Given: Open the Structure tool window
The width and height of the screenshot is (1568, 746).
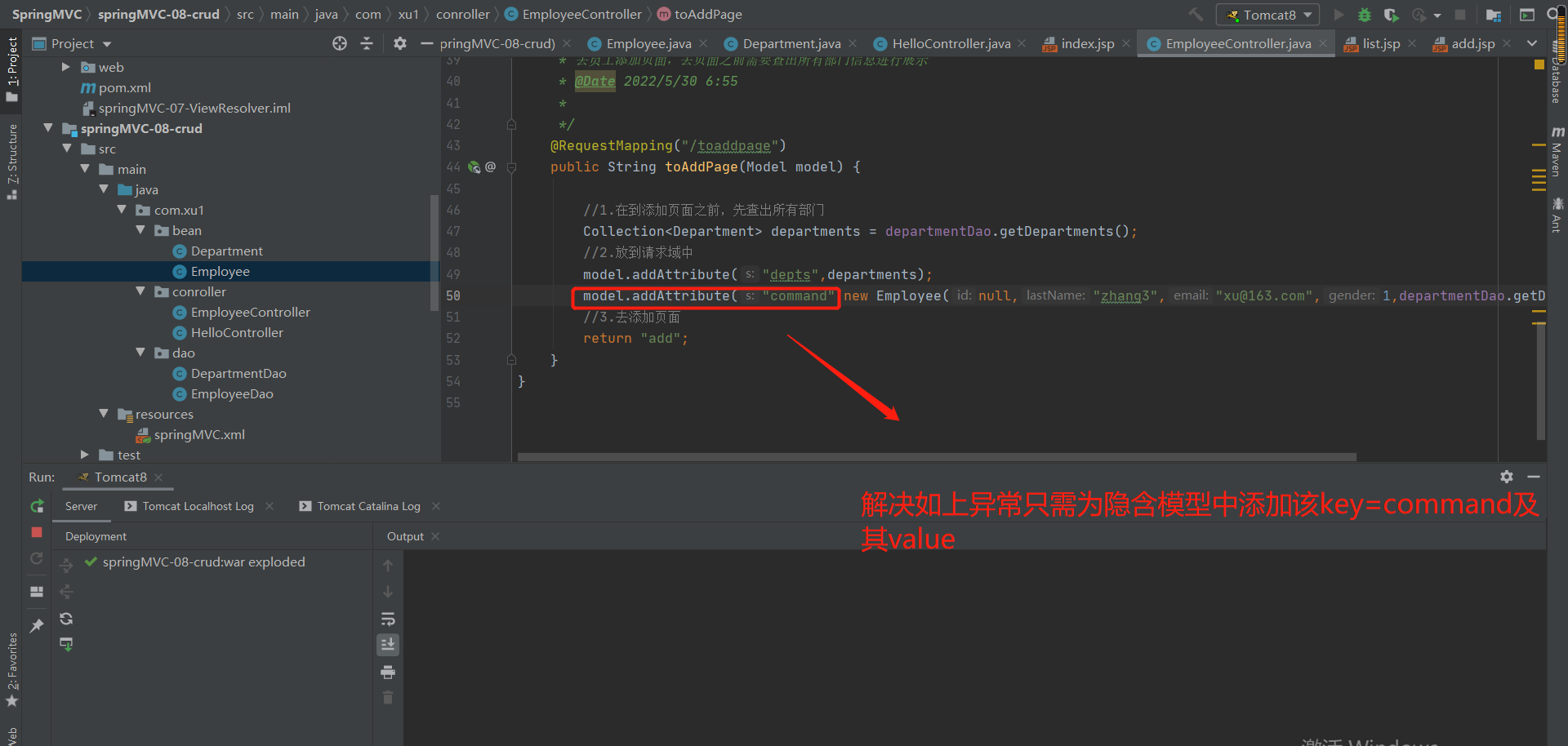Looking at the screenshot, I should tap(11, 161).
